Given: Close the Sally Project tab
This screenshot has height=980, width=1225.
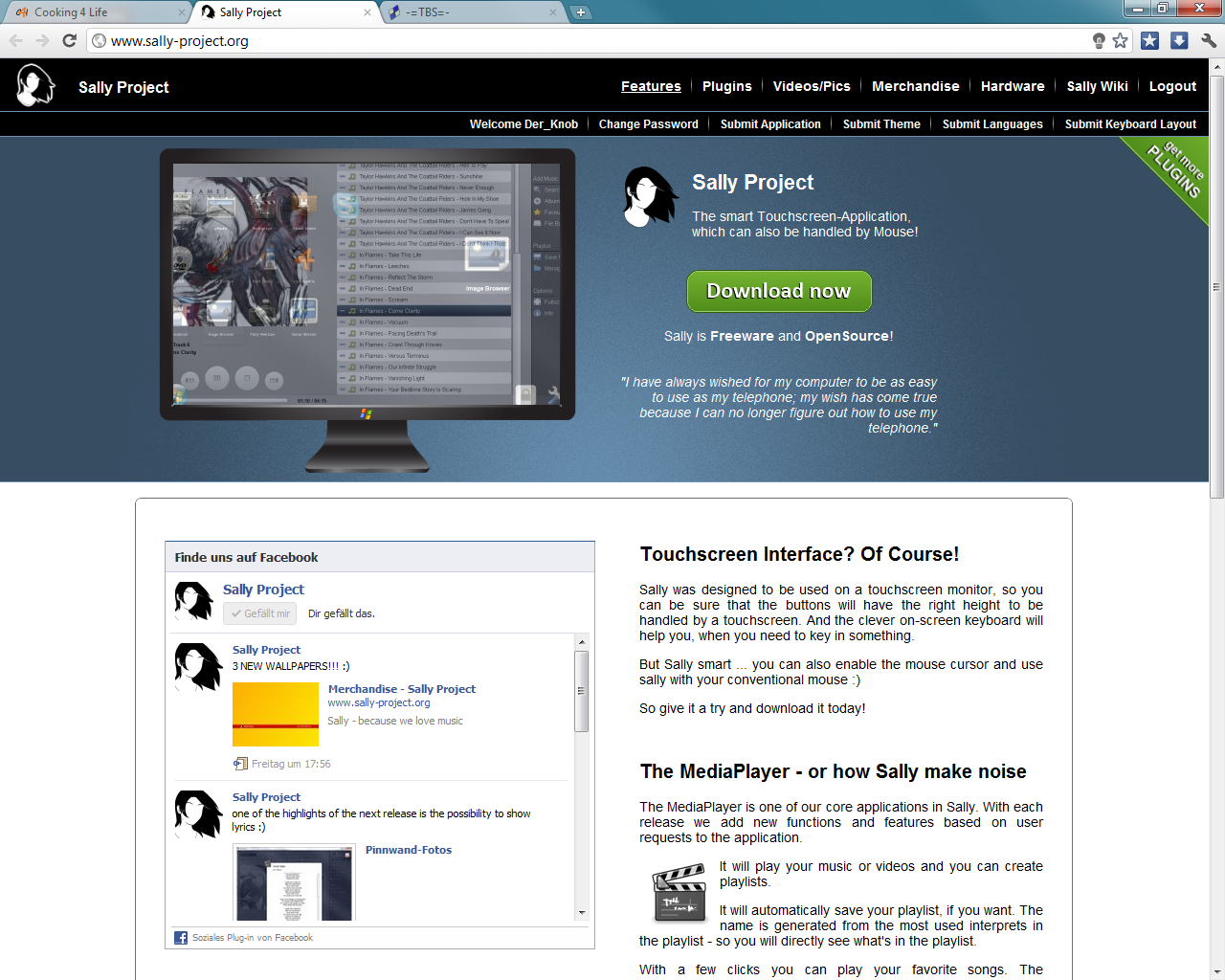Looking at the screenshot, I should 367,12.
